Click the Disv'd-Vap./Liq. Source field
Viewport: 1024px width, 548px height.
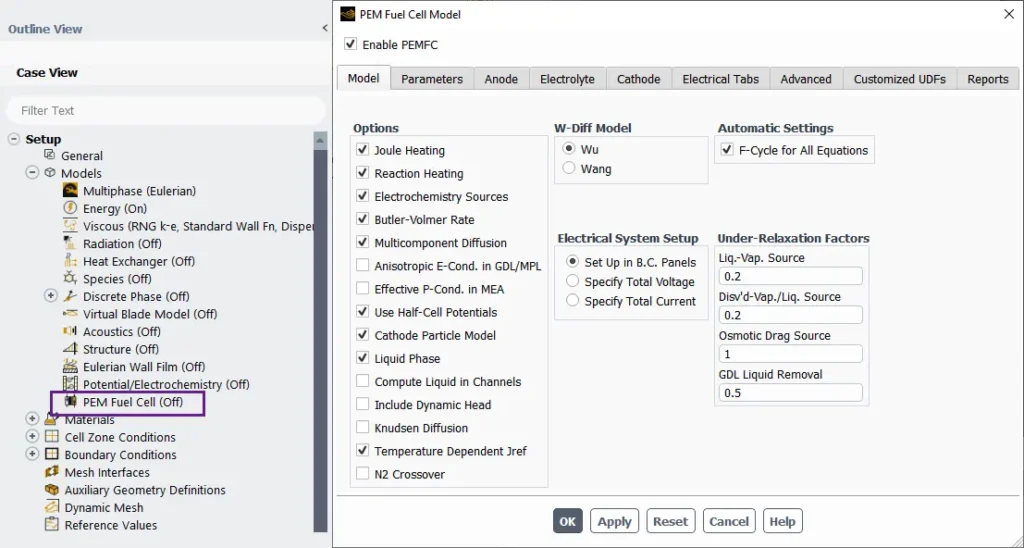pyautogui.click(x=790, y=315)
